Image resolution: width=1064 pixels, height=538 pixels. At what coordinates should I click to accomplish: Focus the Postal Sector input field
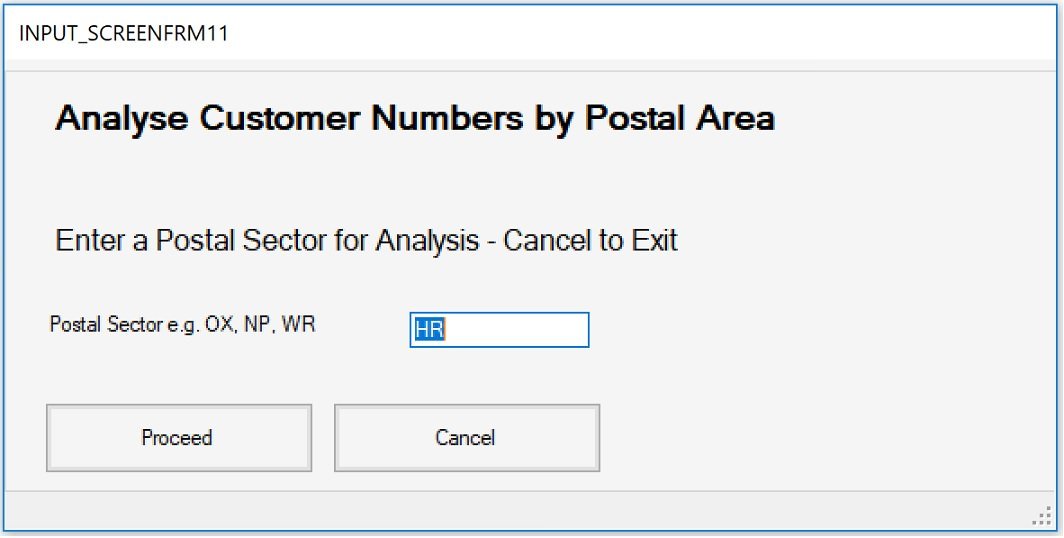(x=499, y=330)
